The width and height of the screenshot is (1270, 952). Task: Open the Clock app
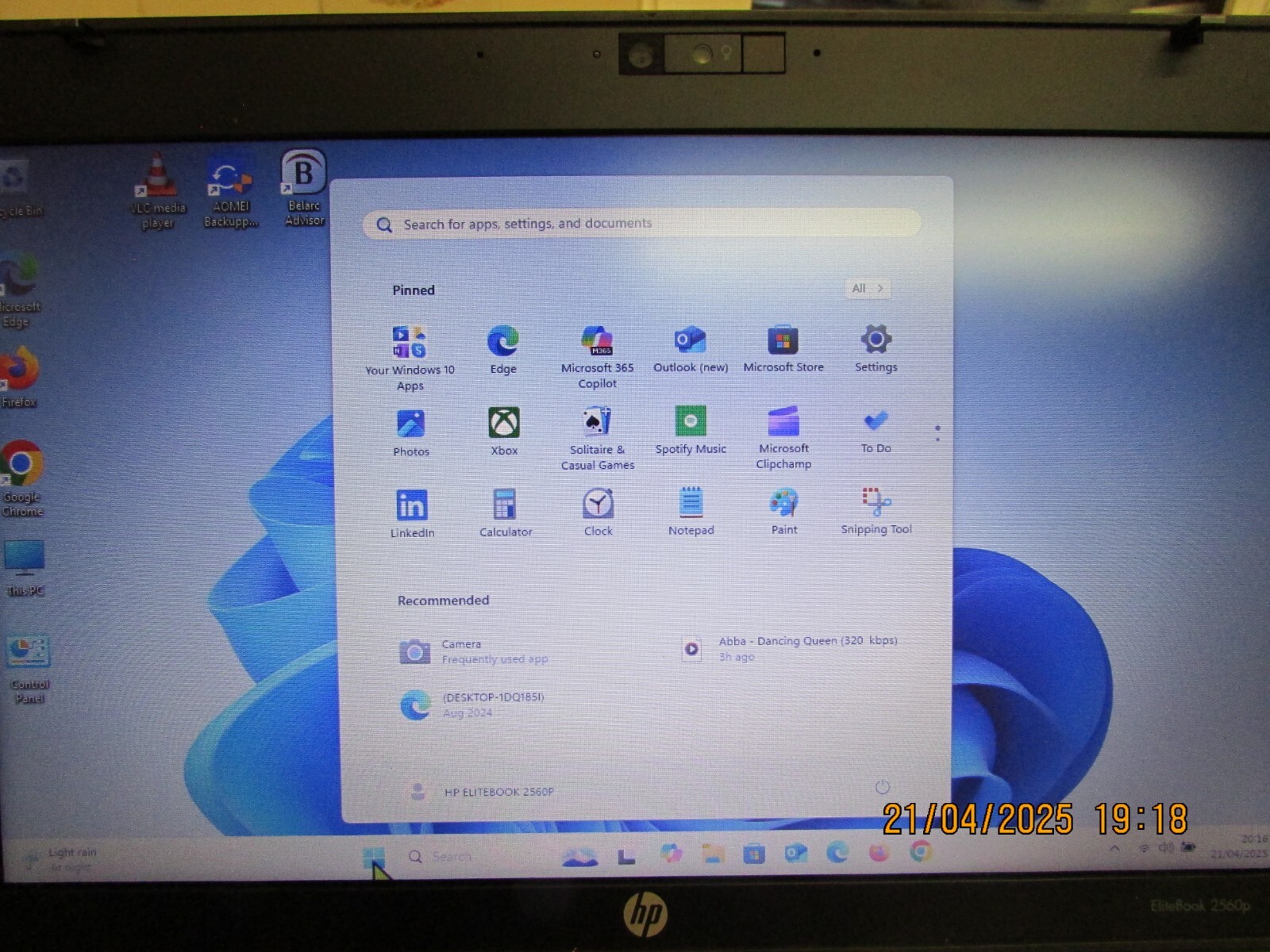click(x=598, y=512)
